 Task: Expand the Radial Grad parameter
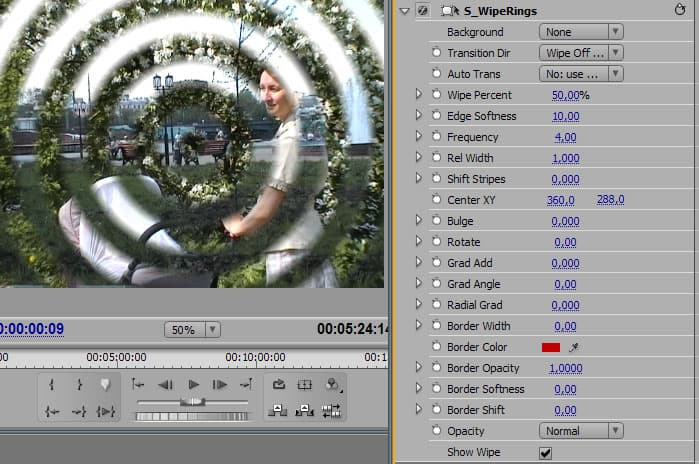(x=418, y=304)
